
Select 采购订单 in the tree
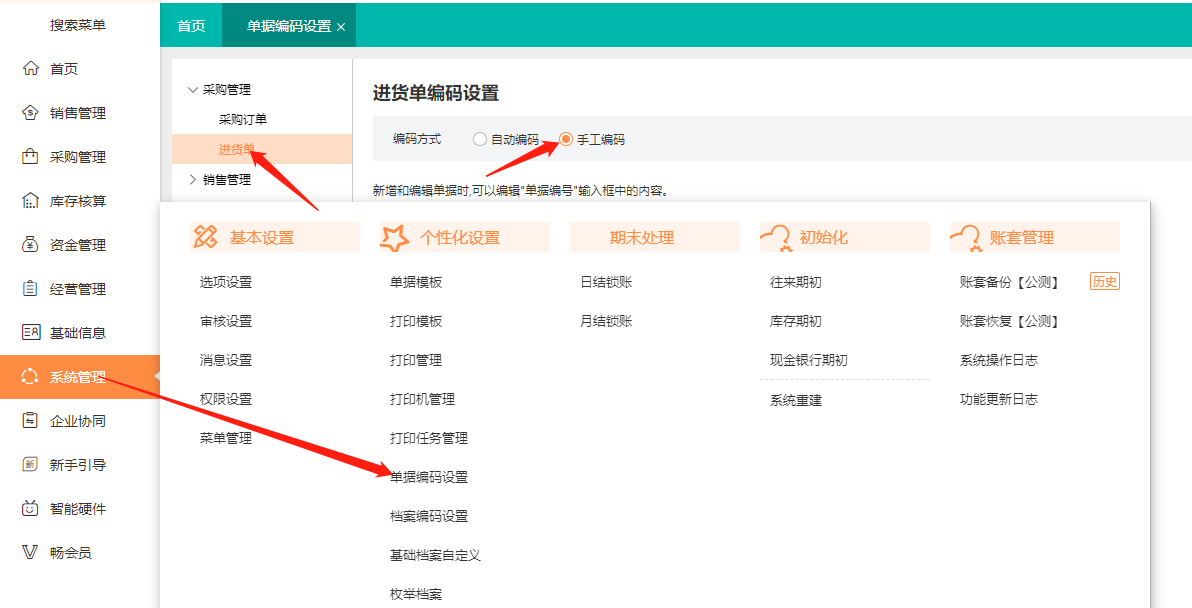click(243, 120)
